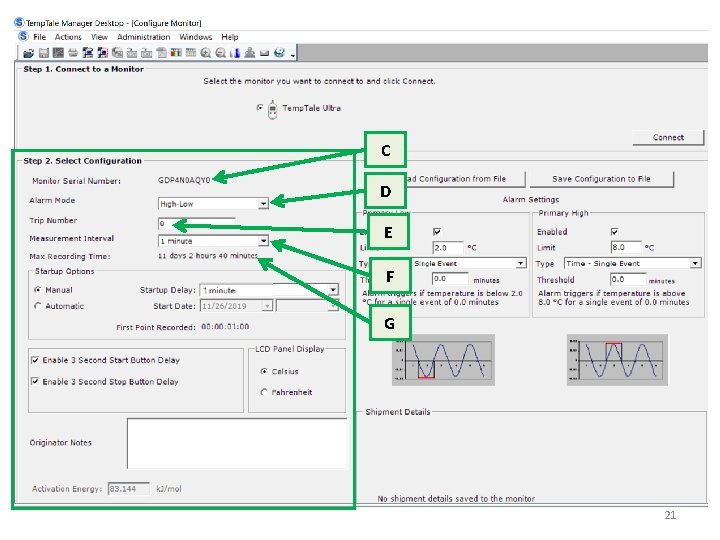
Task: Open the Help menu
Action: pyautogui.click(x=230, y=37)
